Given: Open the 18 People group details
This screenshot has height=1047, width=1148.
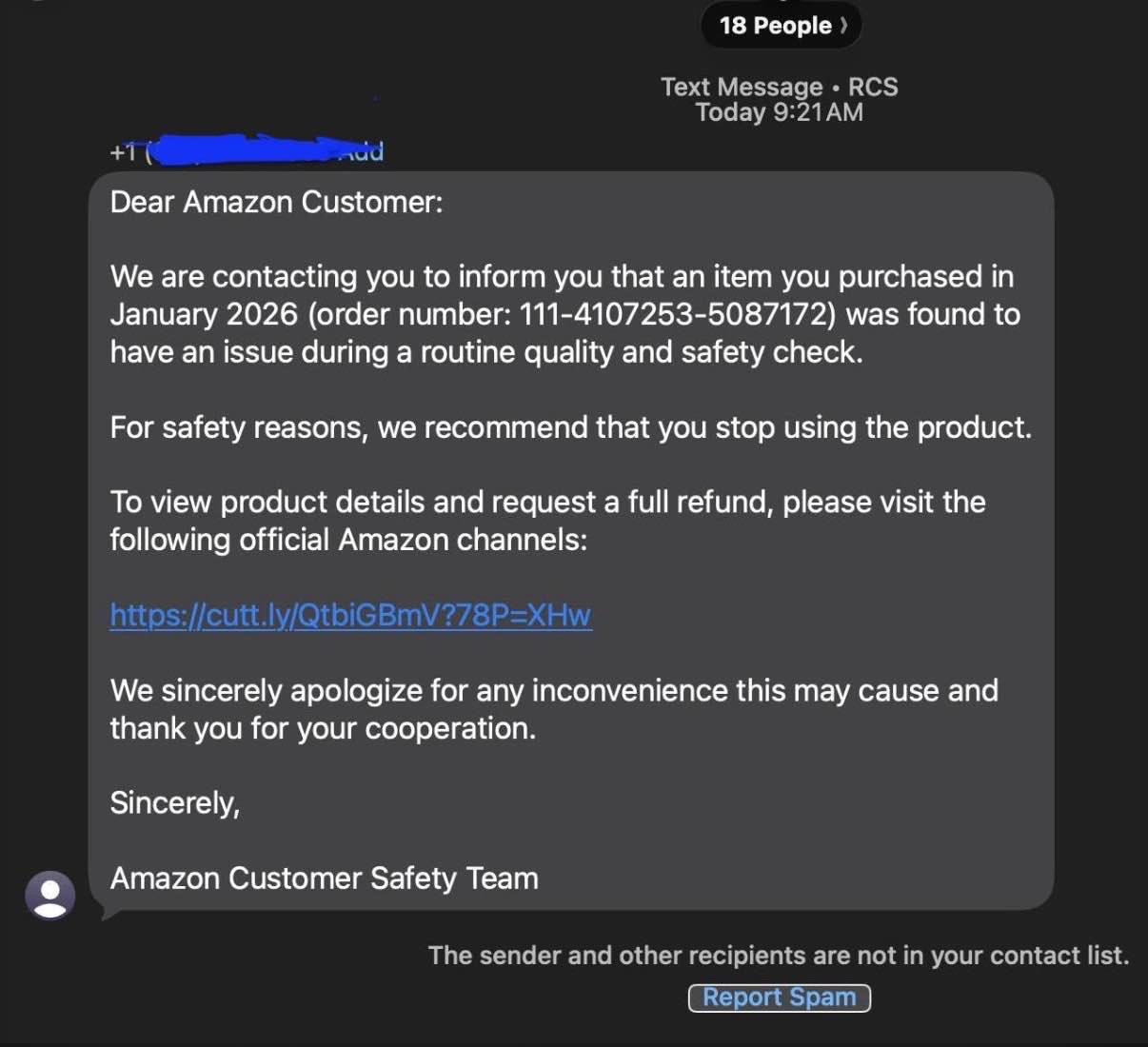Looking at the screenshot, I should click(x=775, y=26).
